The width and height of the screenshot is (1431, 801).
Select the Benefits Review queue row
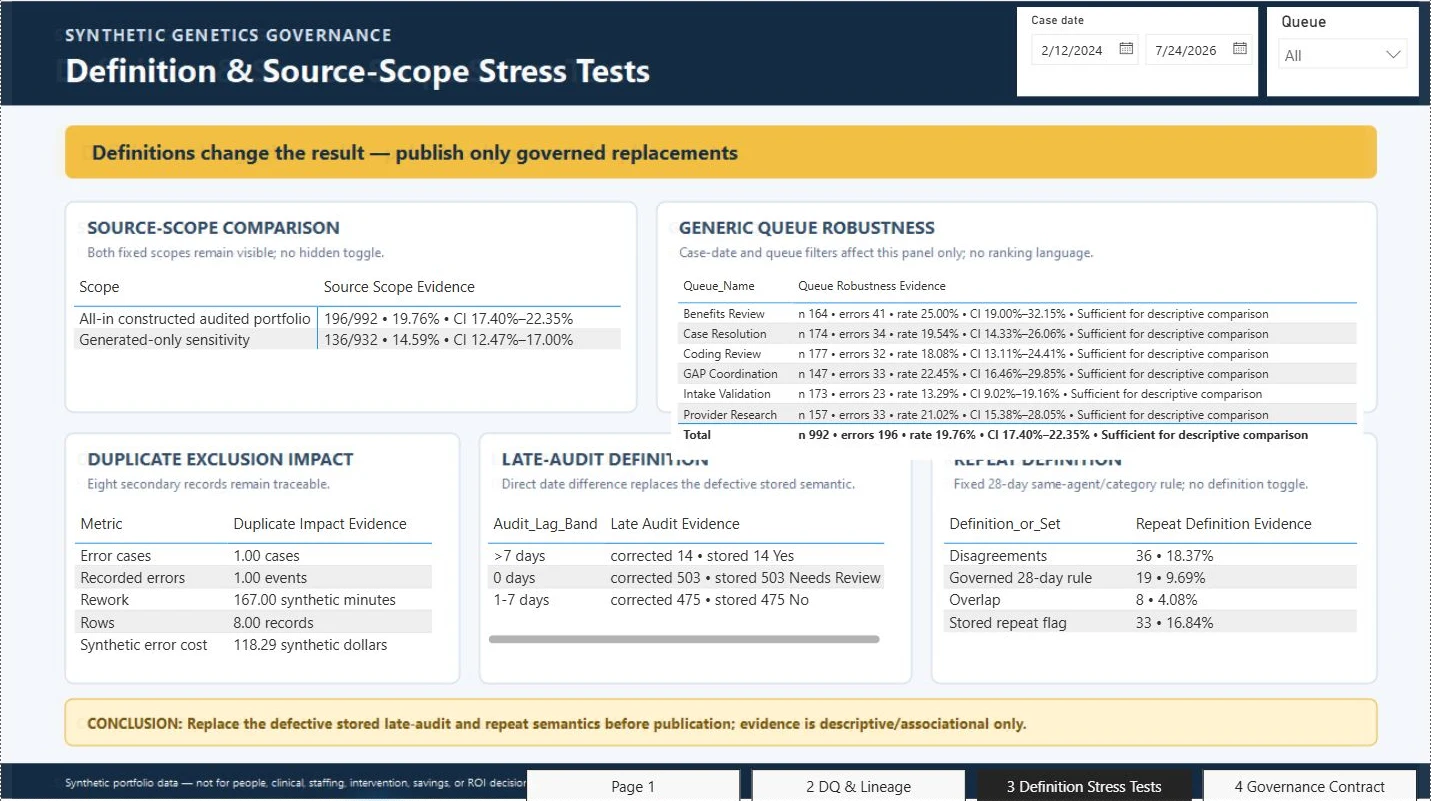tap(1018, 314)
